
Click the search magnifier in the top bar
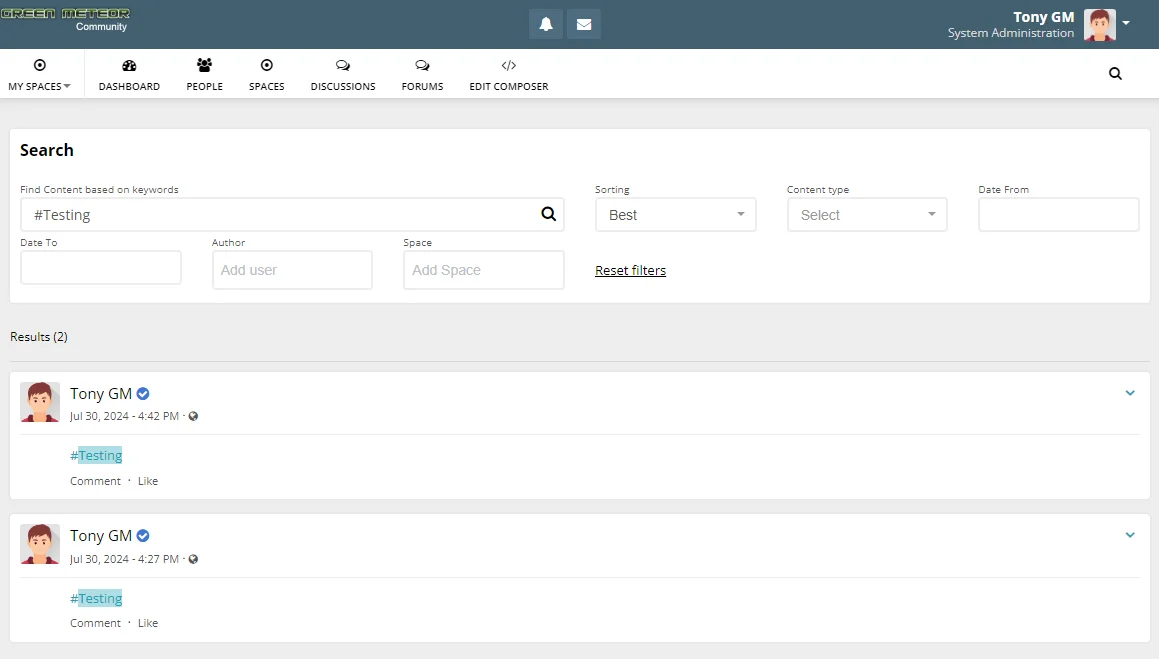(1114, 73)
